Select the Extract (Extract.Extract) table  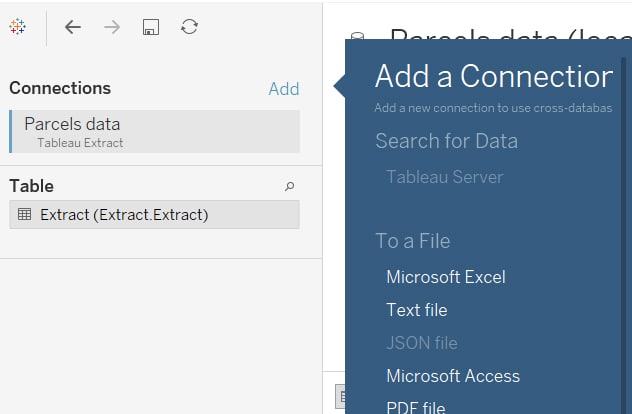(x=154, y=214)
